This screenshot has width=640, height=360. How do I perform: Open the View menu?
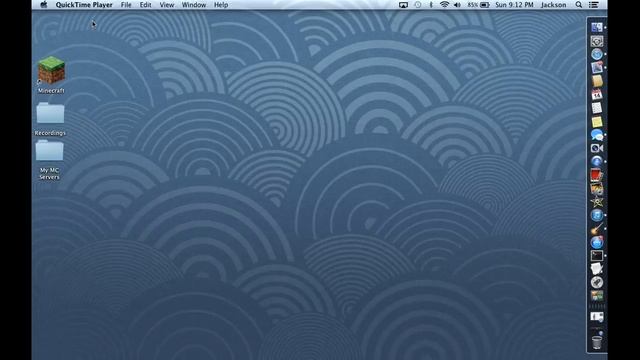click(167, 5)
